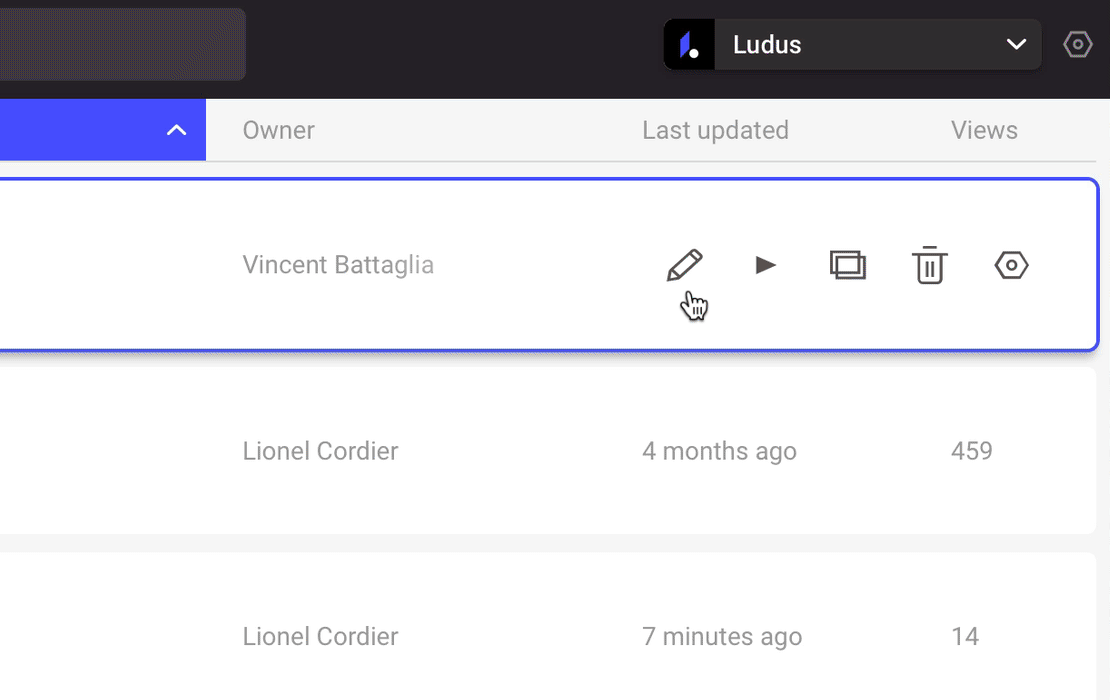The height and width of the screenshot is (700, 1110).
Task: Click the 14 views count
Action: point(965,637)
